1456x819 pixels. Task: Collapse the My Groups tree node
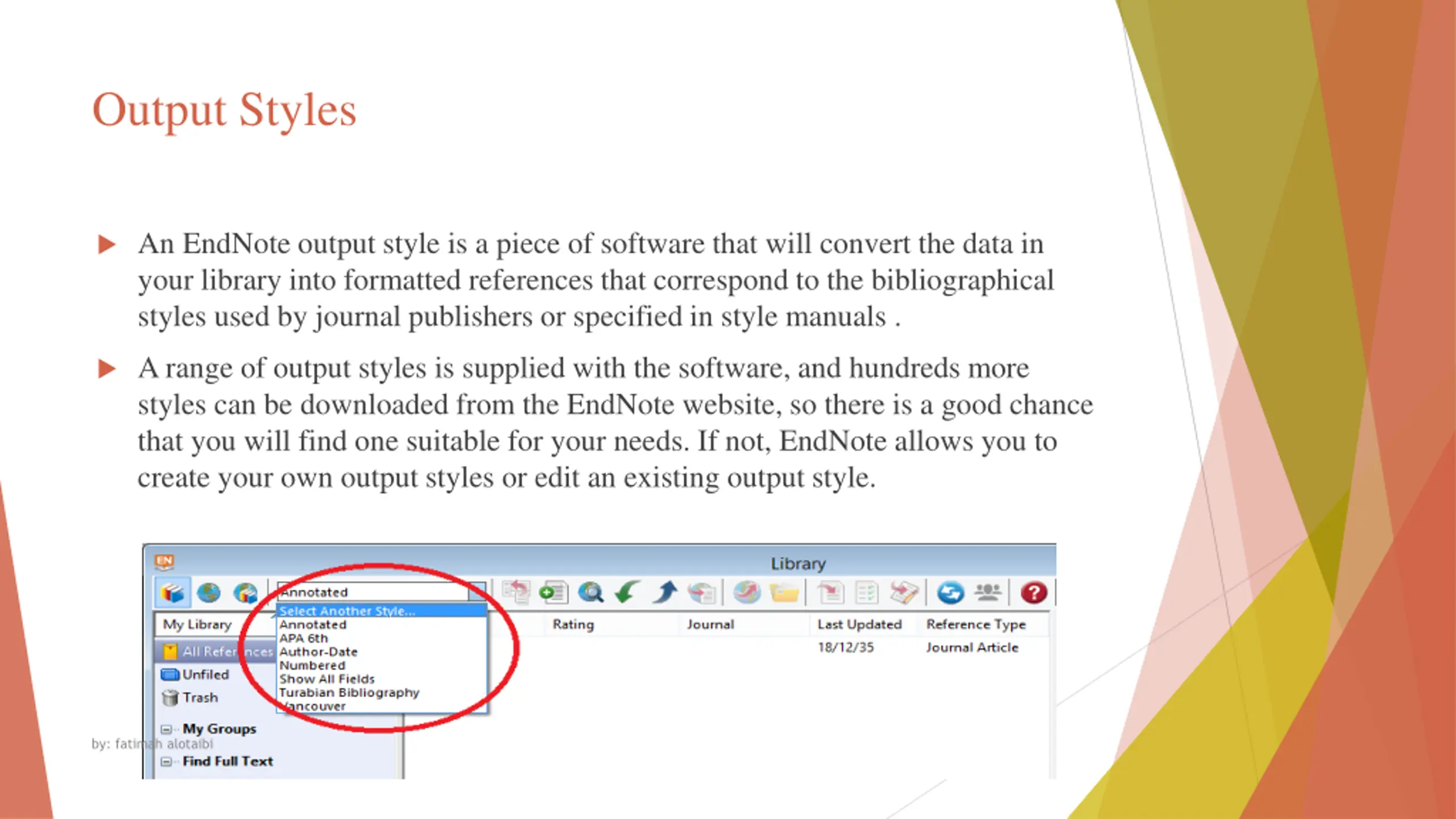pos(166,729)
